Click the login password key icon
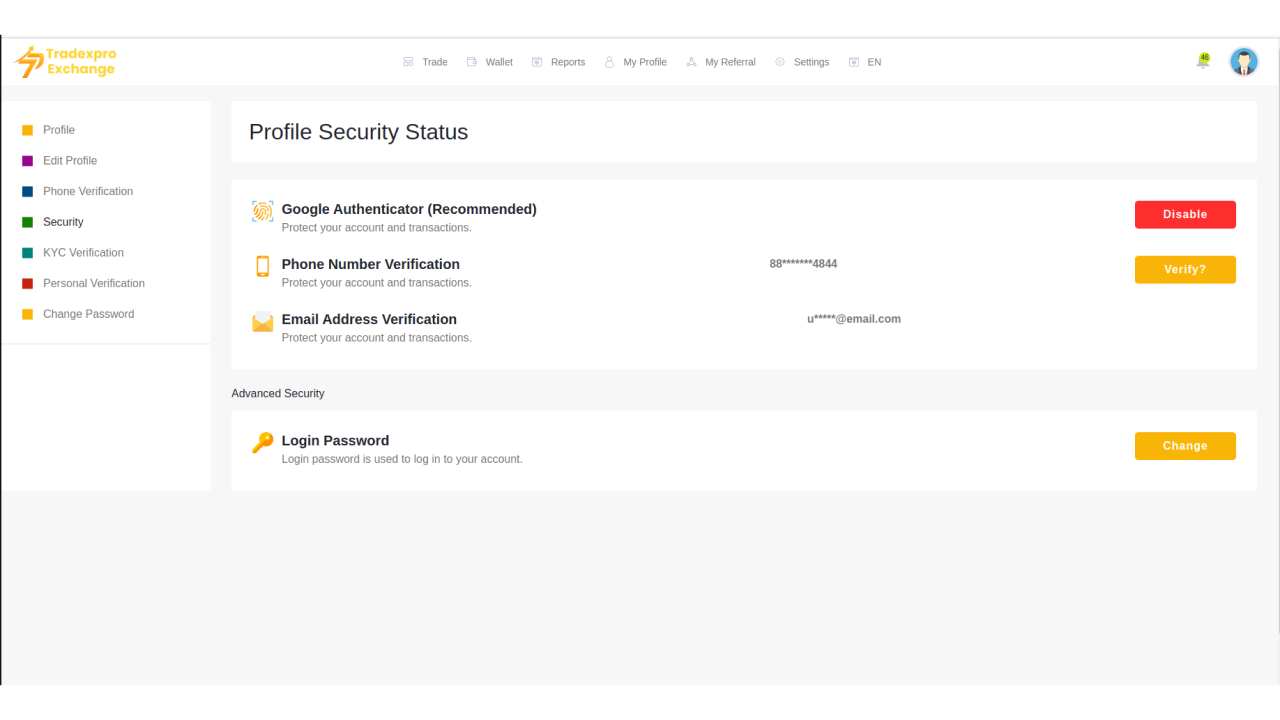Screen dimensions: 1280x720 (x=262, y=443)
